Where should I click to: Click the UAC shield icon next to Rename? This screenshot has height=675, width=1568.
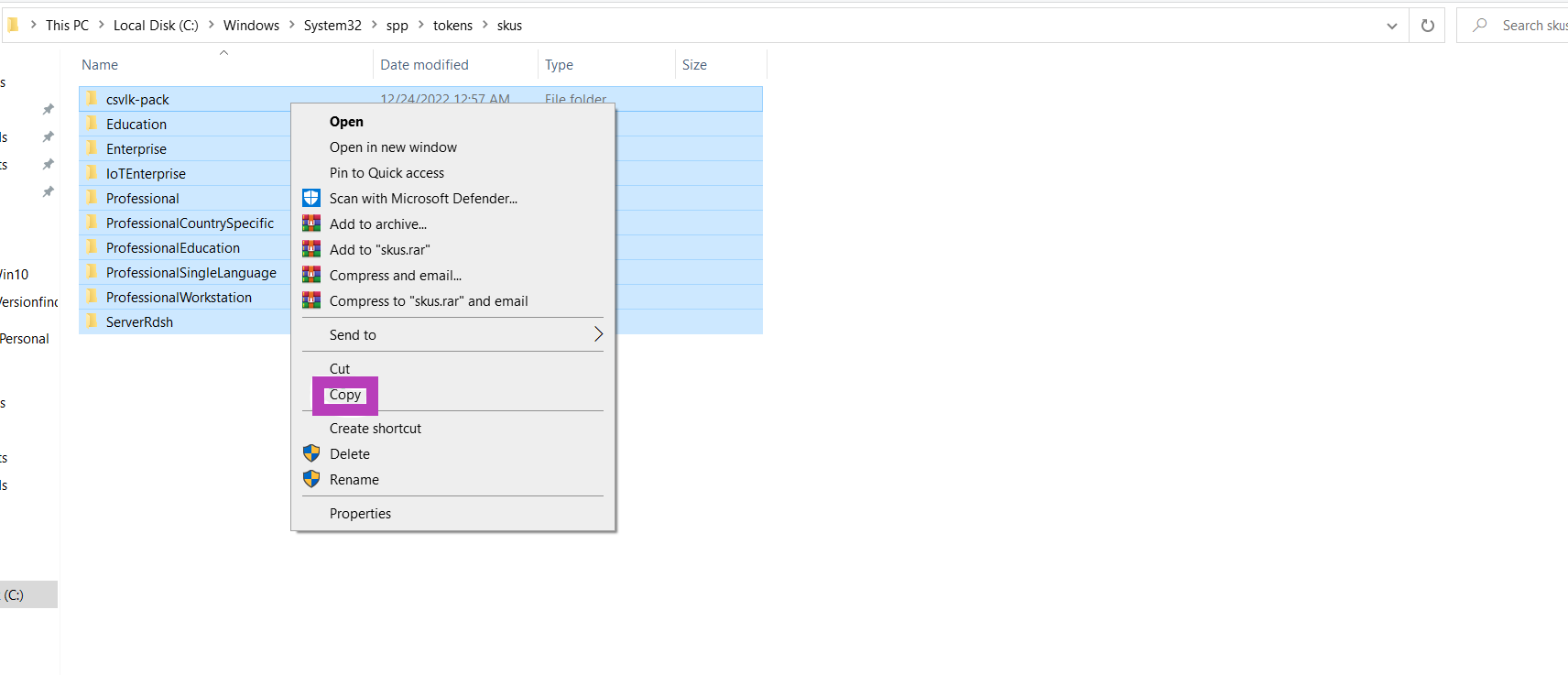[311, 479]
